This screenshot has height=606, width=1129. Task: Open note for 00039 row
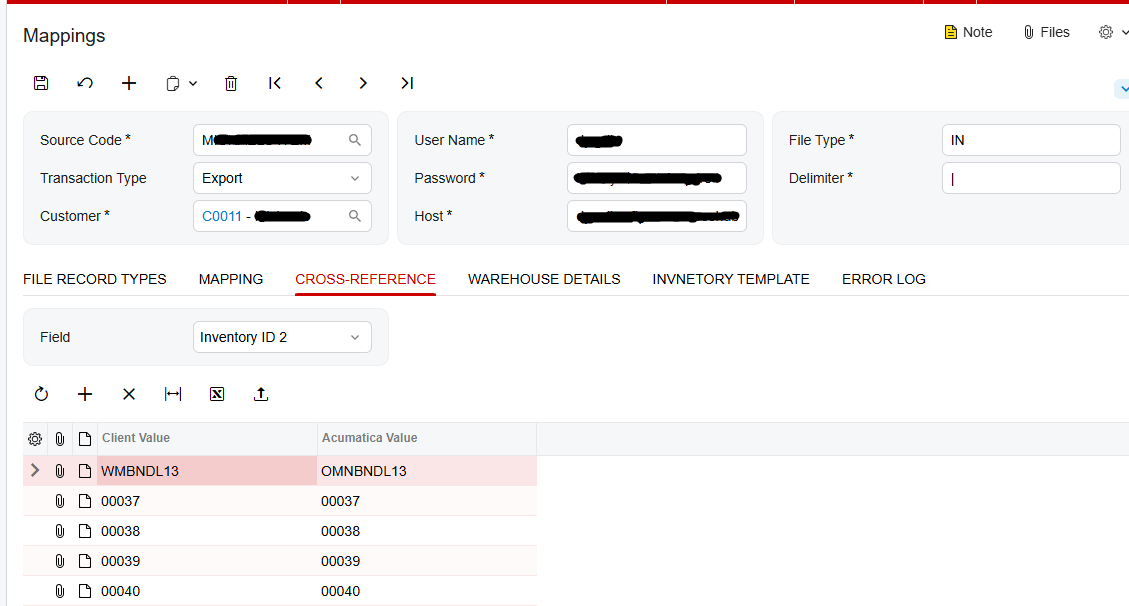click(x=85, y=561)
